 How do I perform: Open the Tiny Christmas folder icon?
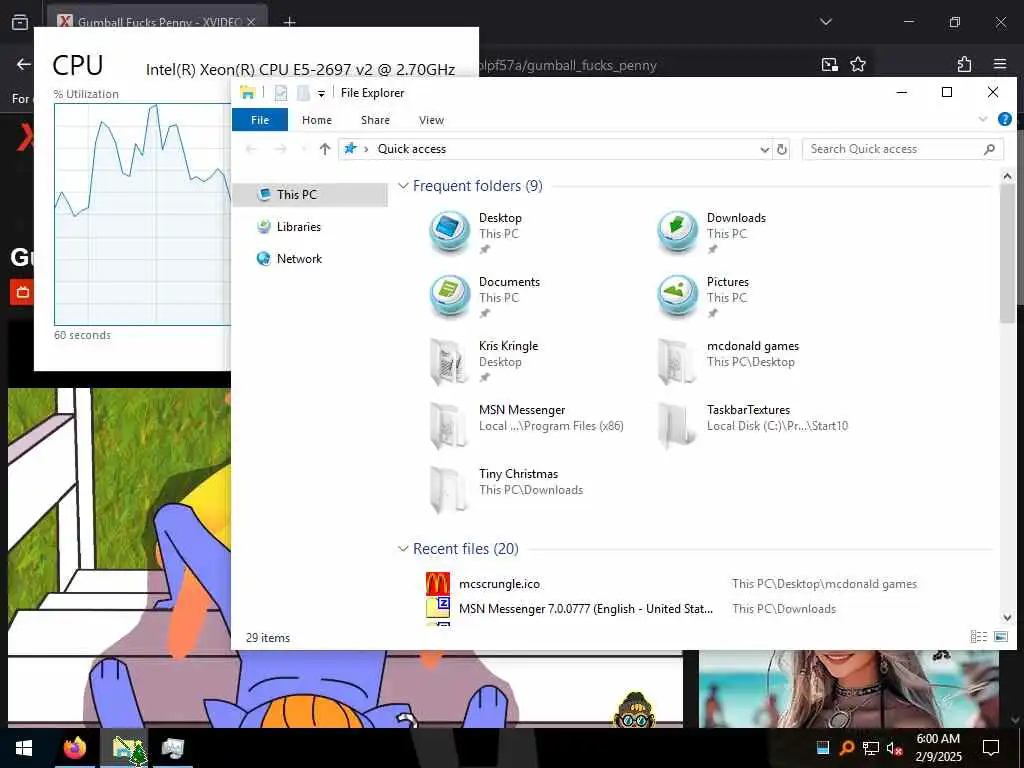coord(449,488)
